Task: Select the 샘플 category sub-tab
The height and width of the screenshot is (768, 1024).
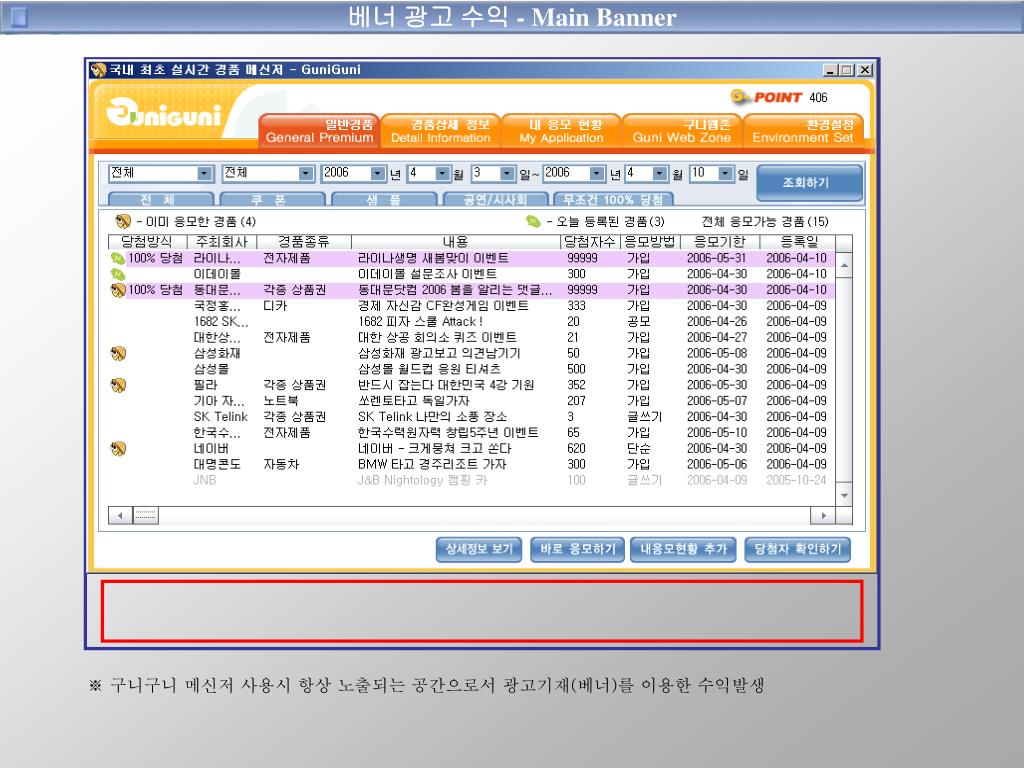Action: (384, 199)
